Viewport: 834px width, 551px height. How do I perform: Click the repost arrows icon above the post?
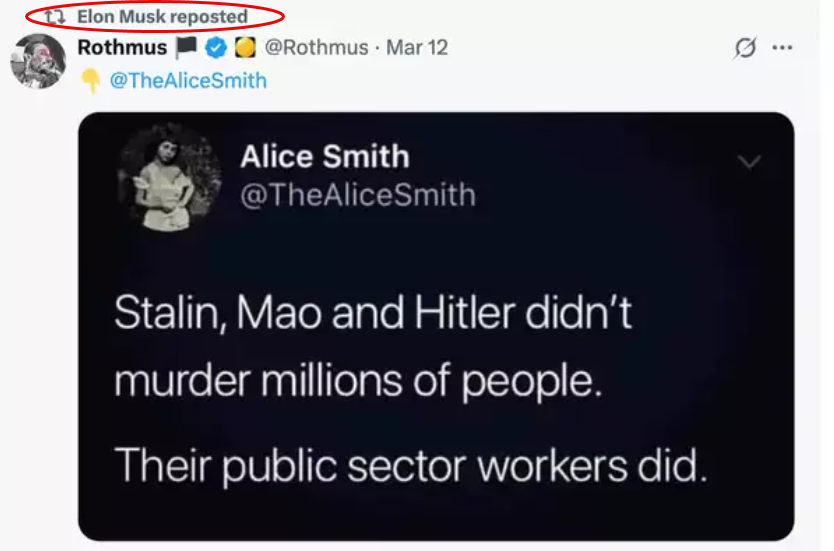tap(54, 17)
